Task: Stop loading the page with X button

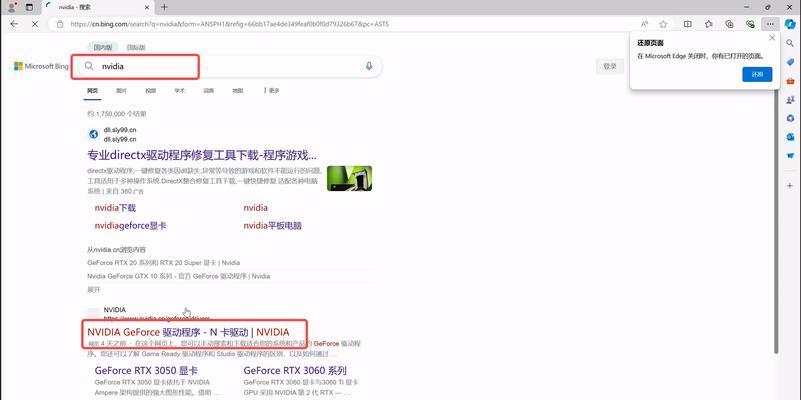Action: pyautogui.click(x=34, y=24)
